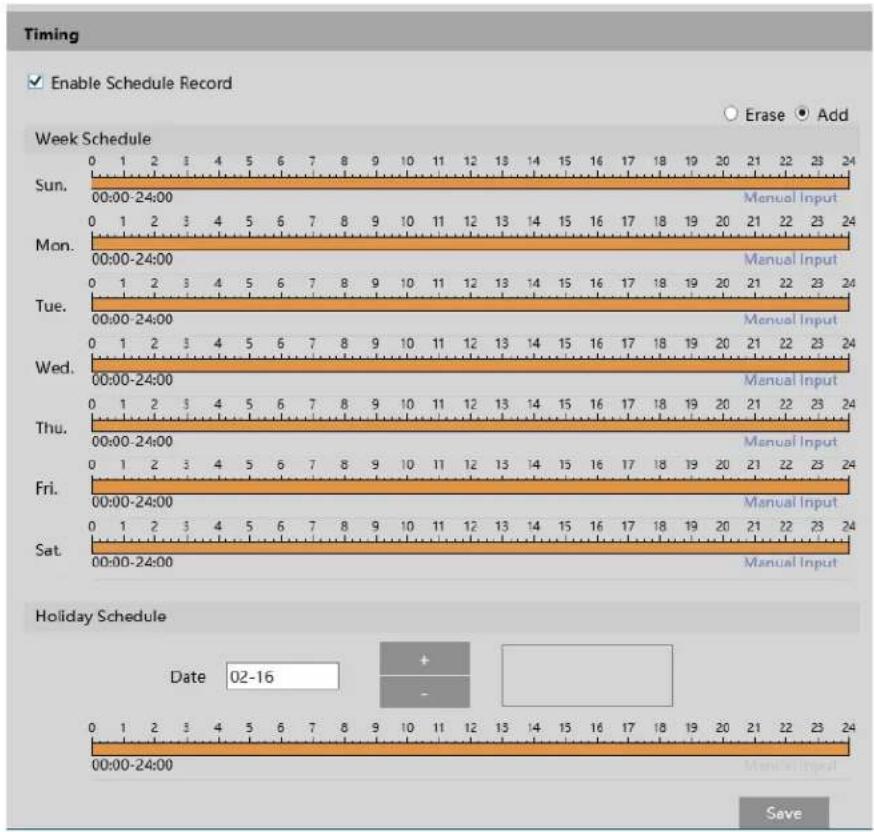The height and width of the screenshot is (832, 874).
Task: Click the Saturday 00:00-24:00 time label
Action: pyautogui.click(x=132, y=562)
